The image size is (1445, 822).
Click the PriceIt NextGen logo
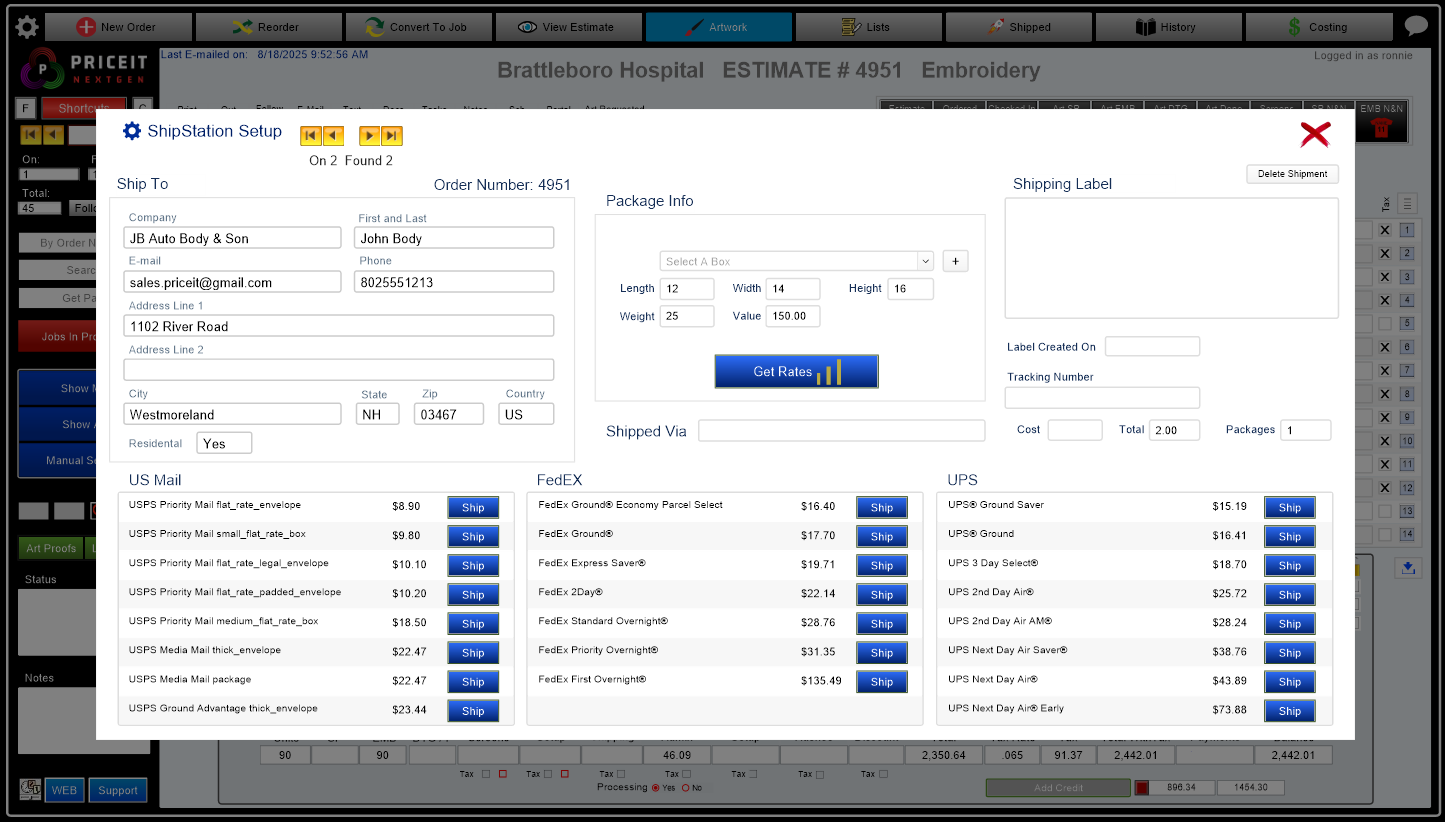click(x=84, y=70)
